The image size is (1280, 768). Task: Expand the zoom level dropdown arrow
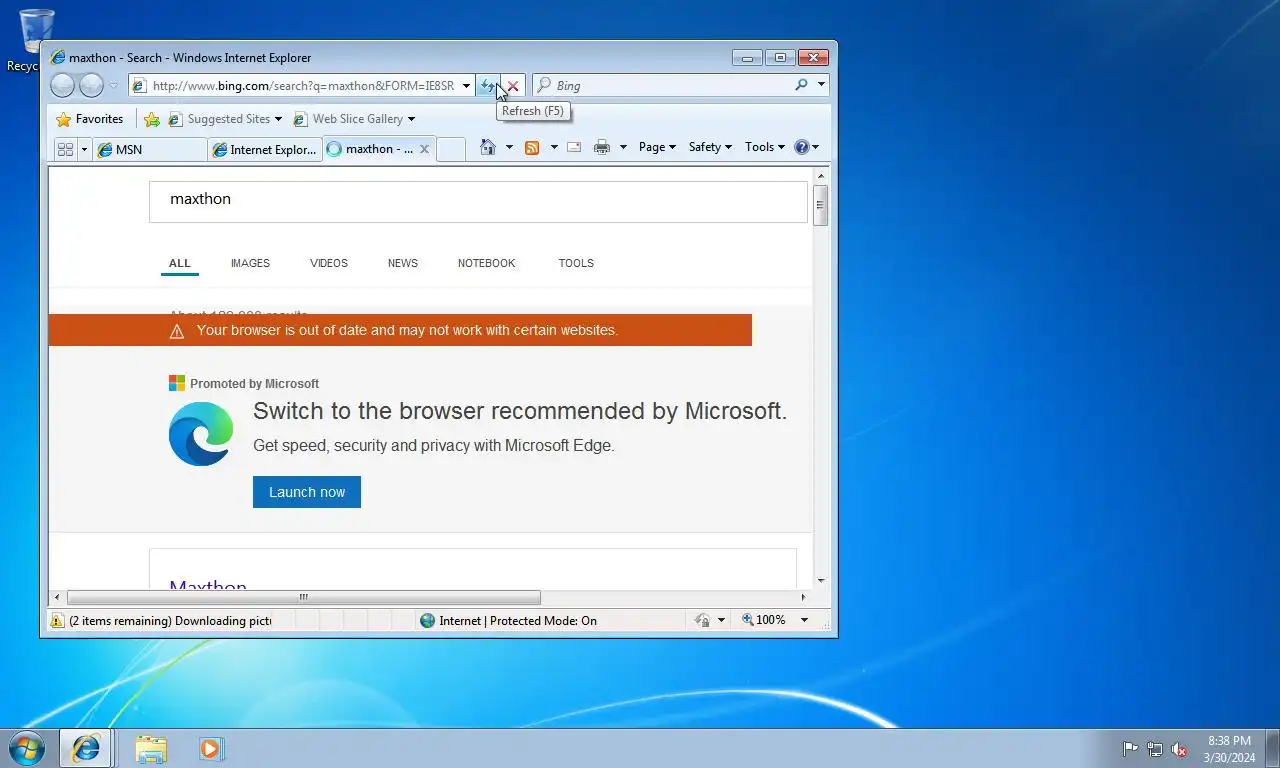[x=804, y=620]
